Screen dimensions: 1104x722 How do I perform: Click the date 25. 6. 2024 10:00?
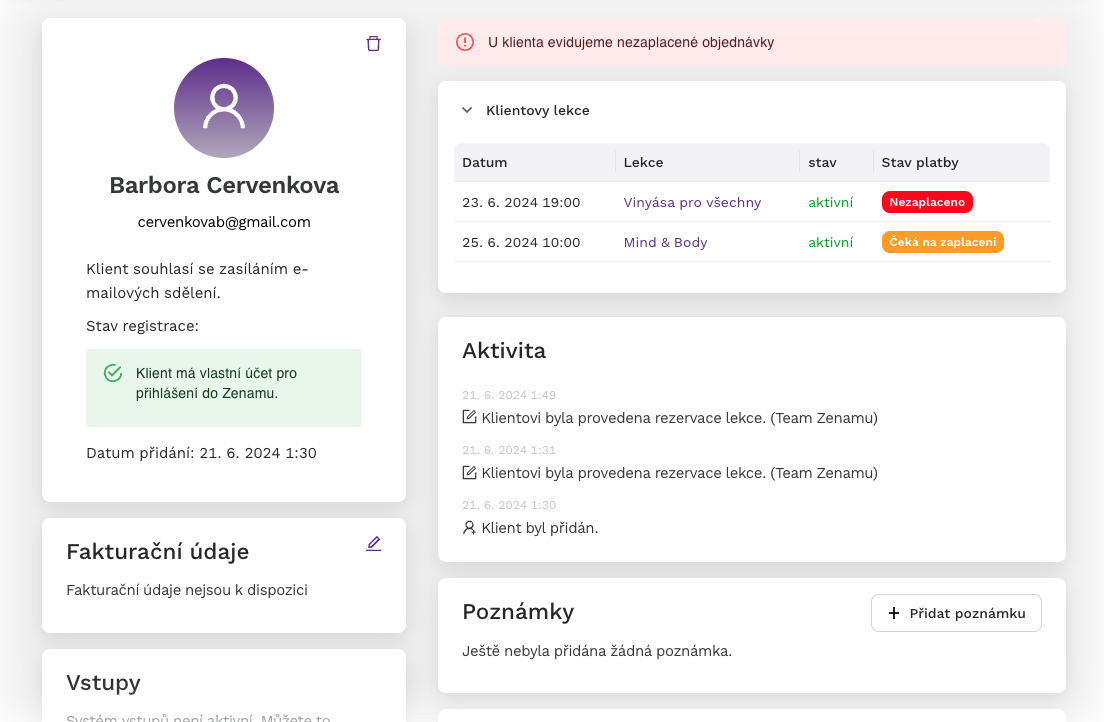click(521, 242)
